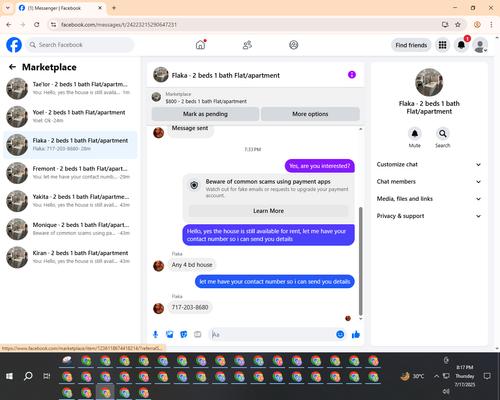Open the Friends icon in top navigation
The width and height of the screenshot is (500, 400).
coord(247,45)
